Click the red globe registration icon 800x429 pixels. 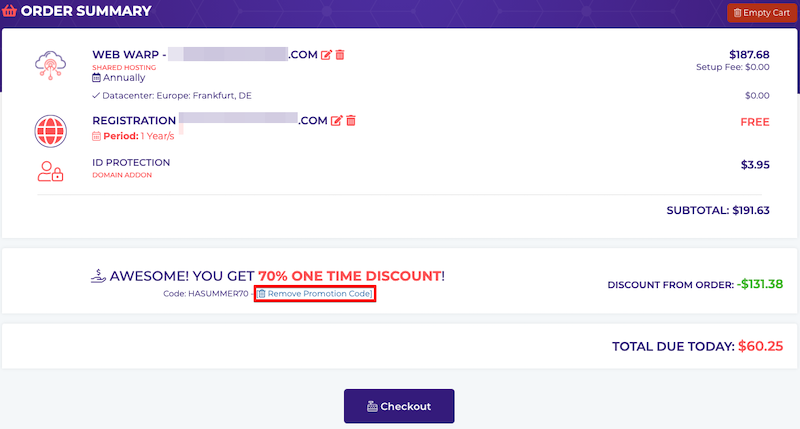51,131
